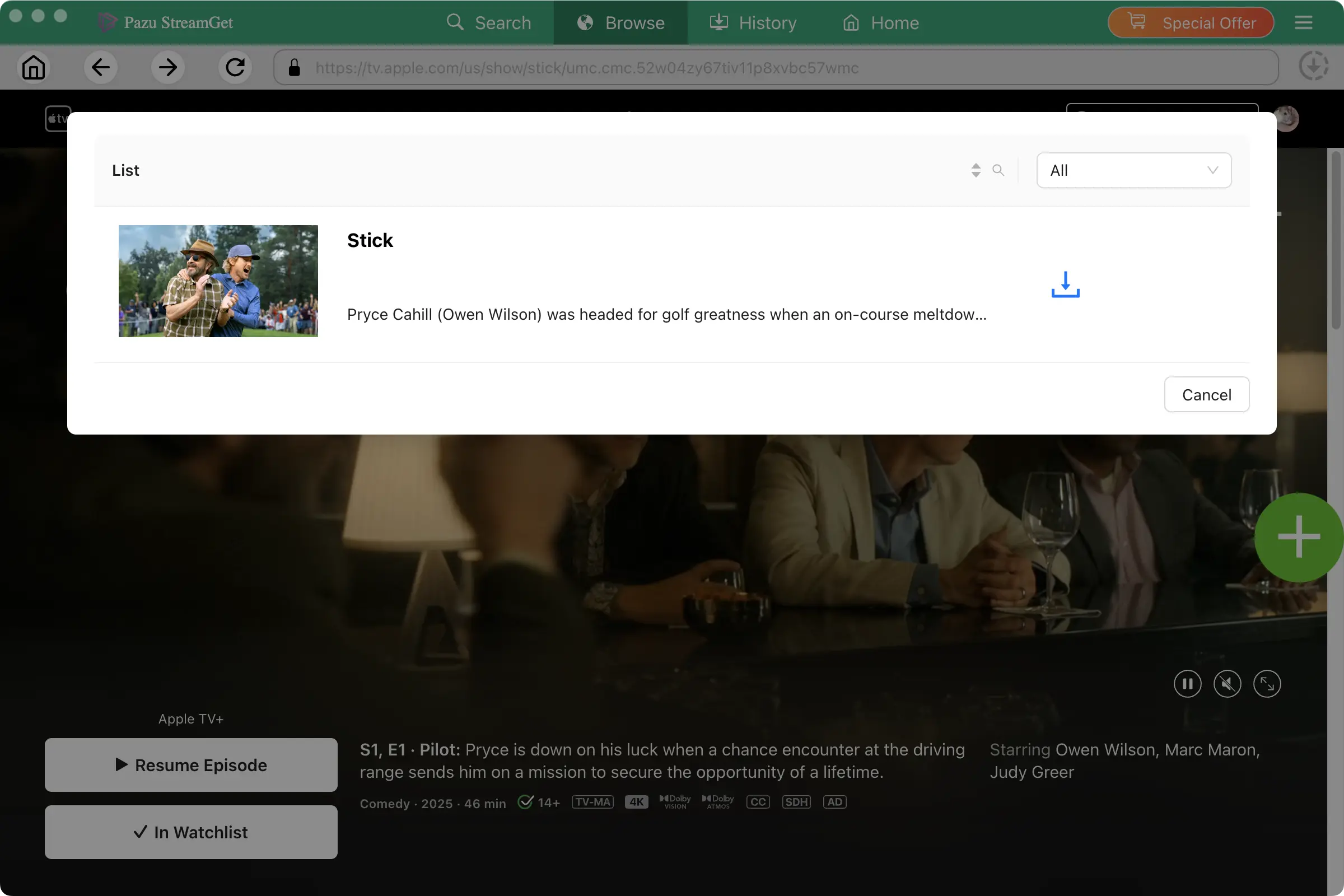
Task: Click the download icon for Stick
Action: 1065,284
